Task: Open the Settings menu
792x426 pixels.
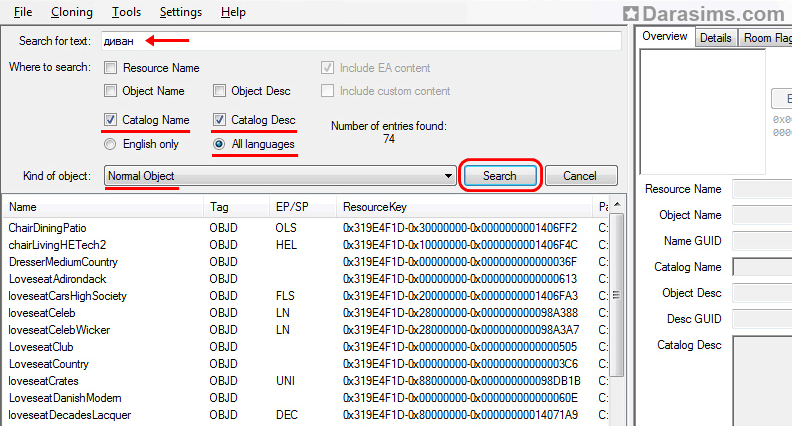Action: coord(180,12)
